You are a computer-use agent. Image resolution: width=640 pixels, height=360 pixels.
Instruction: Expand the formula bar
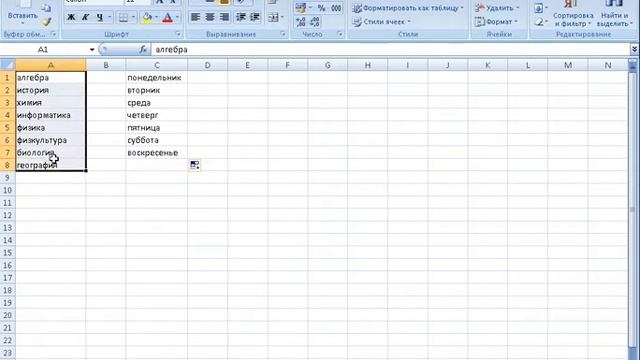pyautogui.click(x=634, y=49)
